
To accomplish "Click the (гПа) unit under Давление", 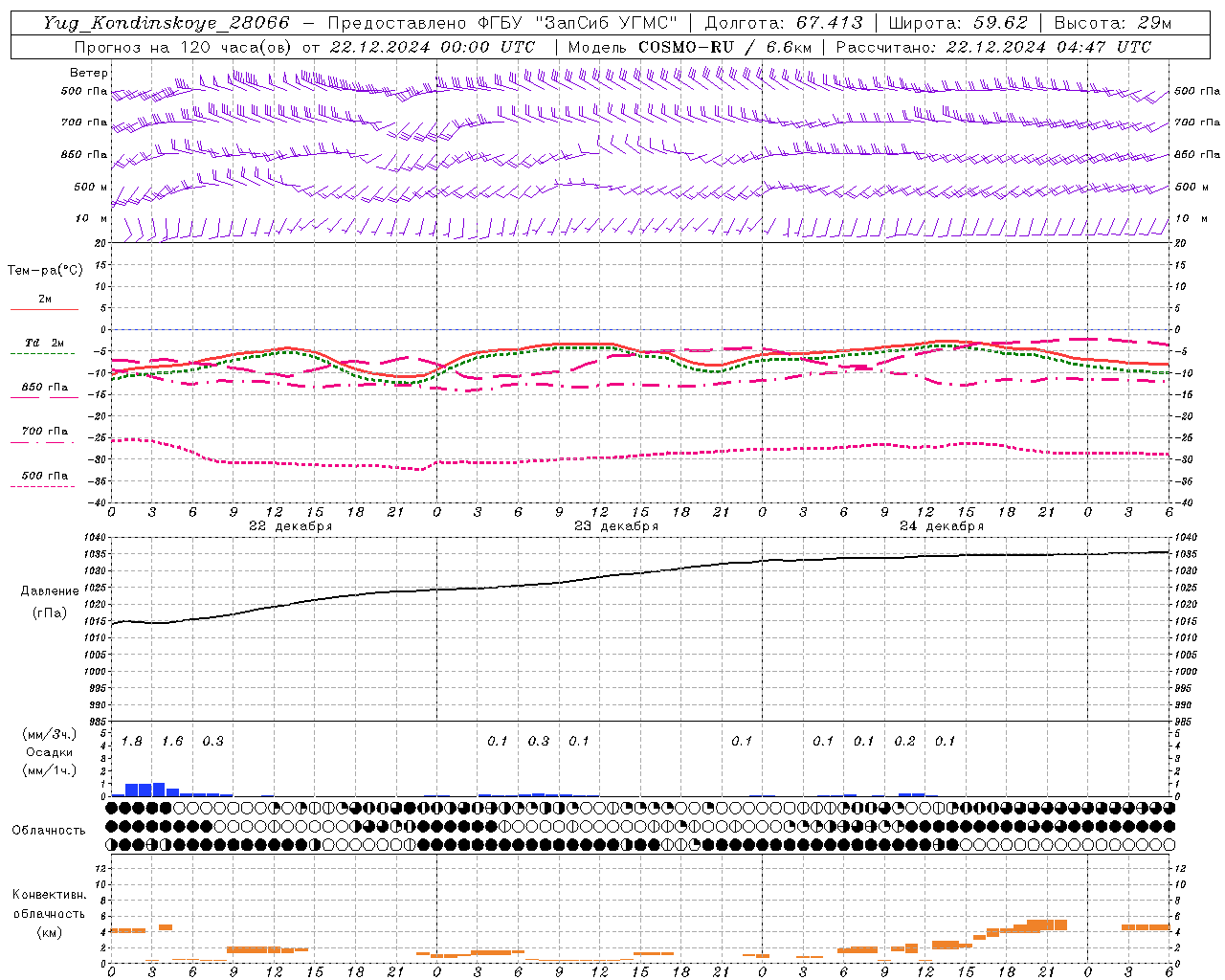I will point(50,613).
